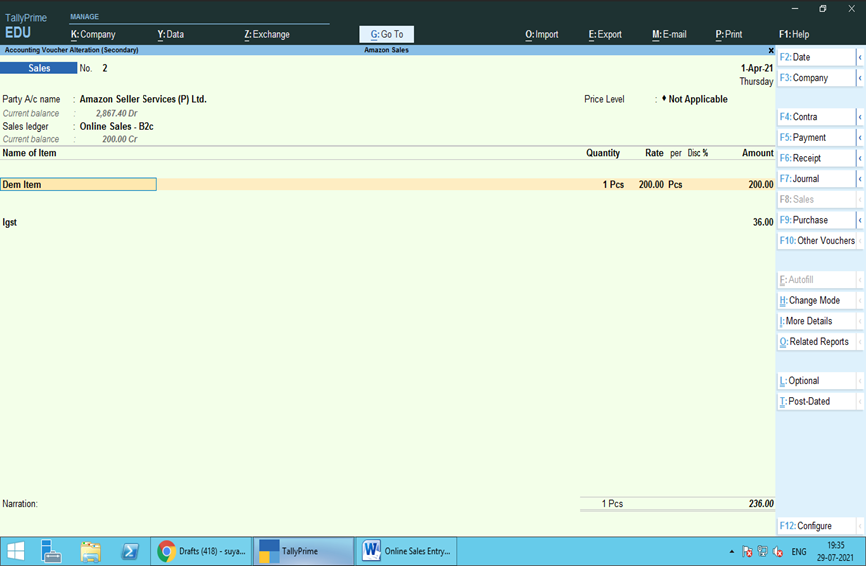
Task: Click the Party A/c name Amazon Seller Services
Action: pos(143,99)
